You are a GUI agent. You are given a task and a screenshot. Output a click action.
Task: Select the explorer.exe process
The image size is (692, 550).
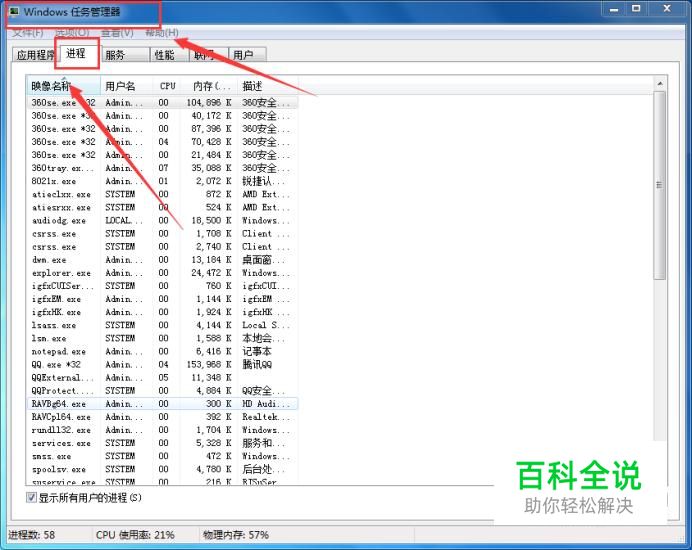[x=162, y=273]
